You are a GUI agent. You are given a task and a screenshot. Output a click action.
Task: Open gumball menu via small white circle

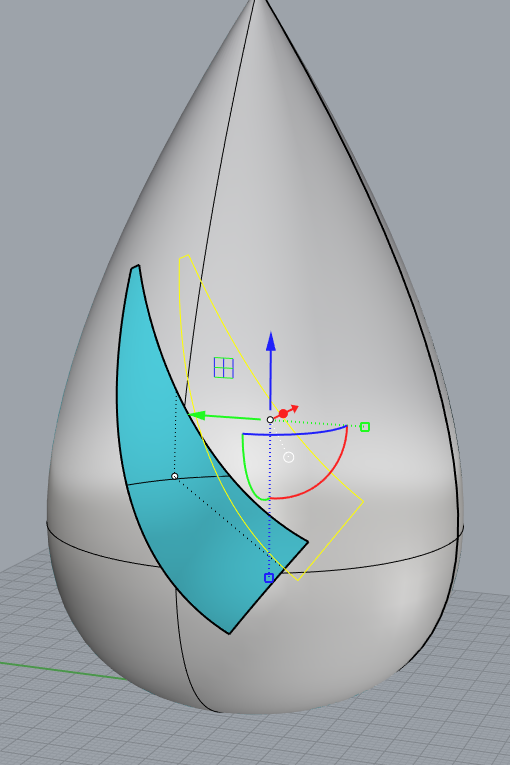(x=288, y=457)
